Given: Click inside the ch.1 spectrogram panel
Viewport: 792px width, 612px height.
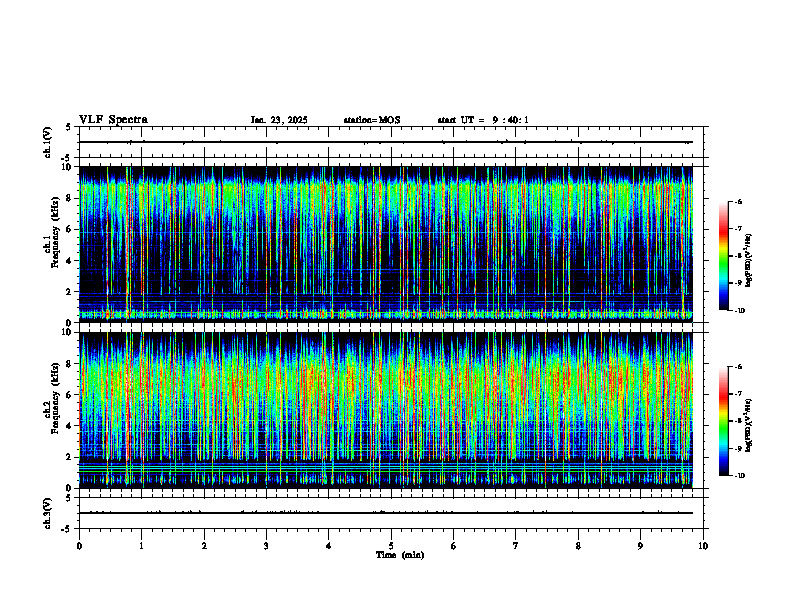Looking at the screenshot, I should pyautogui.click(x=386, y=244).
